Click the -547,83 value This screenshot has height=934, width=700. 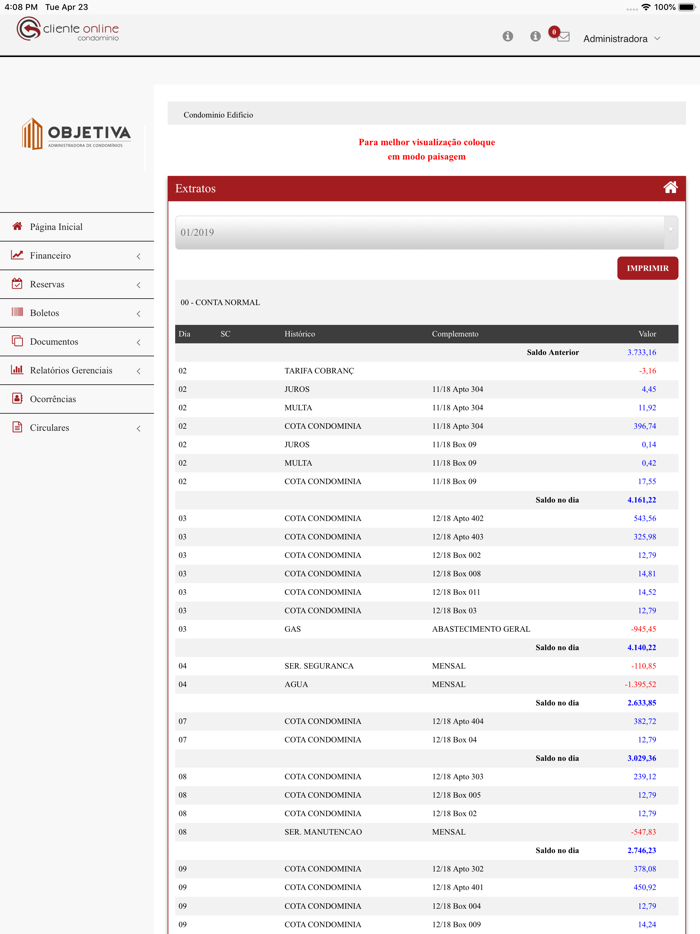[x=643, y=832]
